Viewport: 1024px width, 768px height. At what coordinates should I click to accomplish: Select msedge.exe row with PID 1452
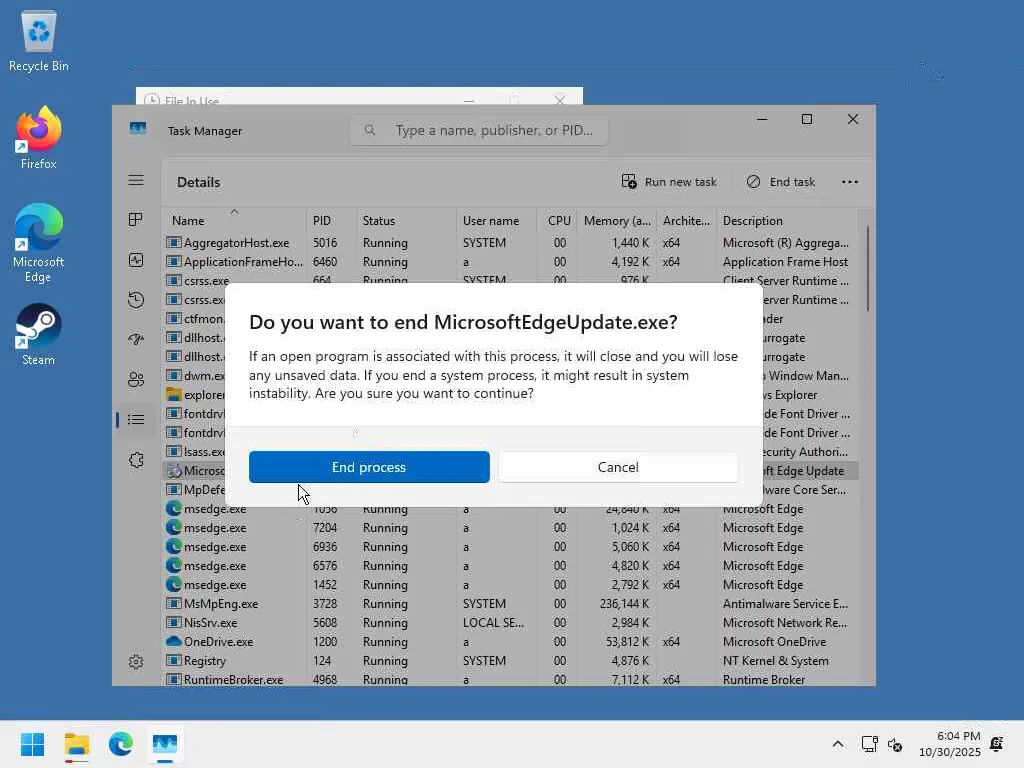coord(511,584)
